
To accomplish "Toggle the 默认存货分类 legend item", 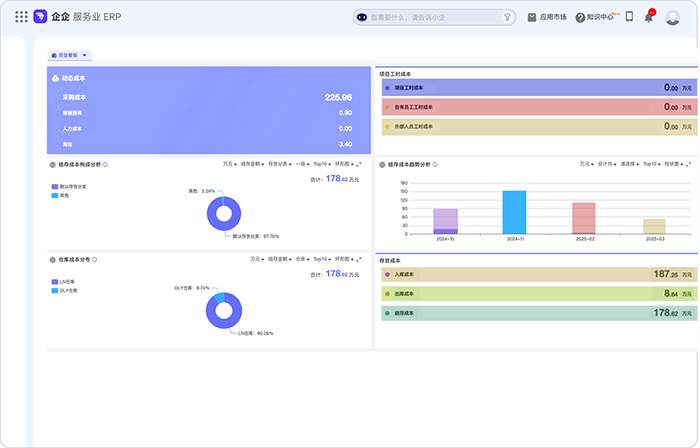I will [70, 187].
